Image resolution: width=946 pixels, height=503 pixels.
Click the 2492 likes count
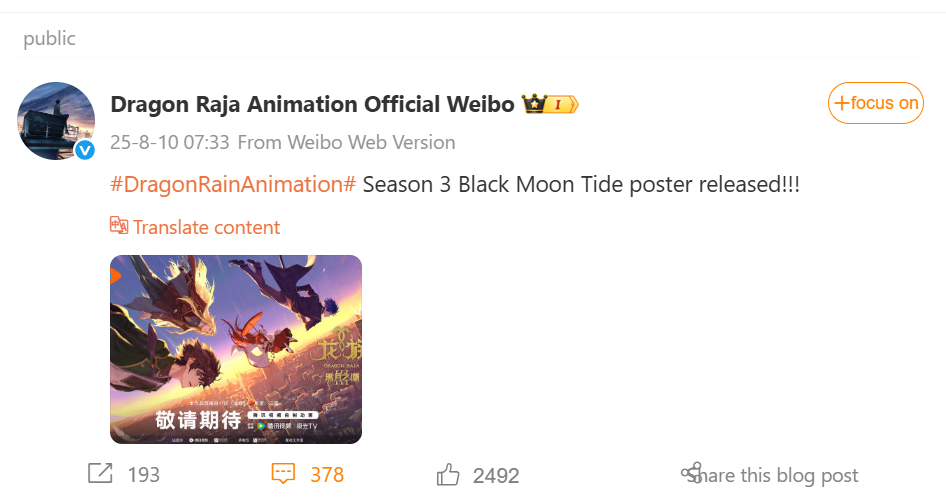pos(496,476)
